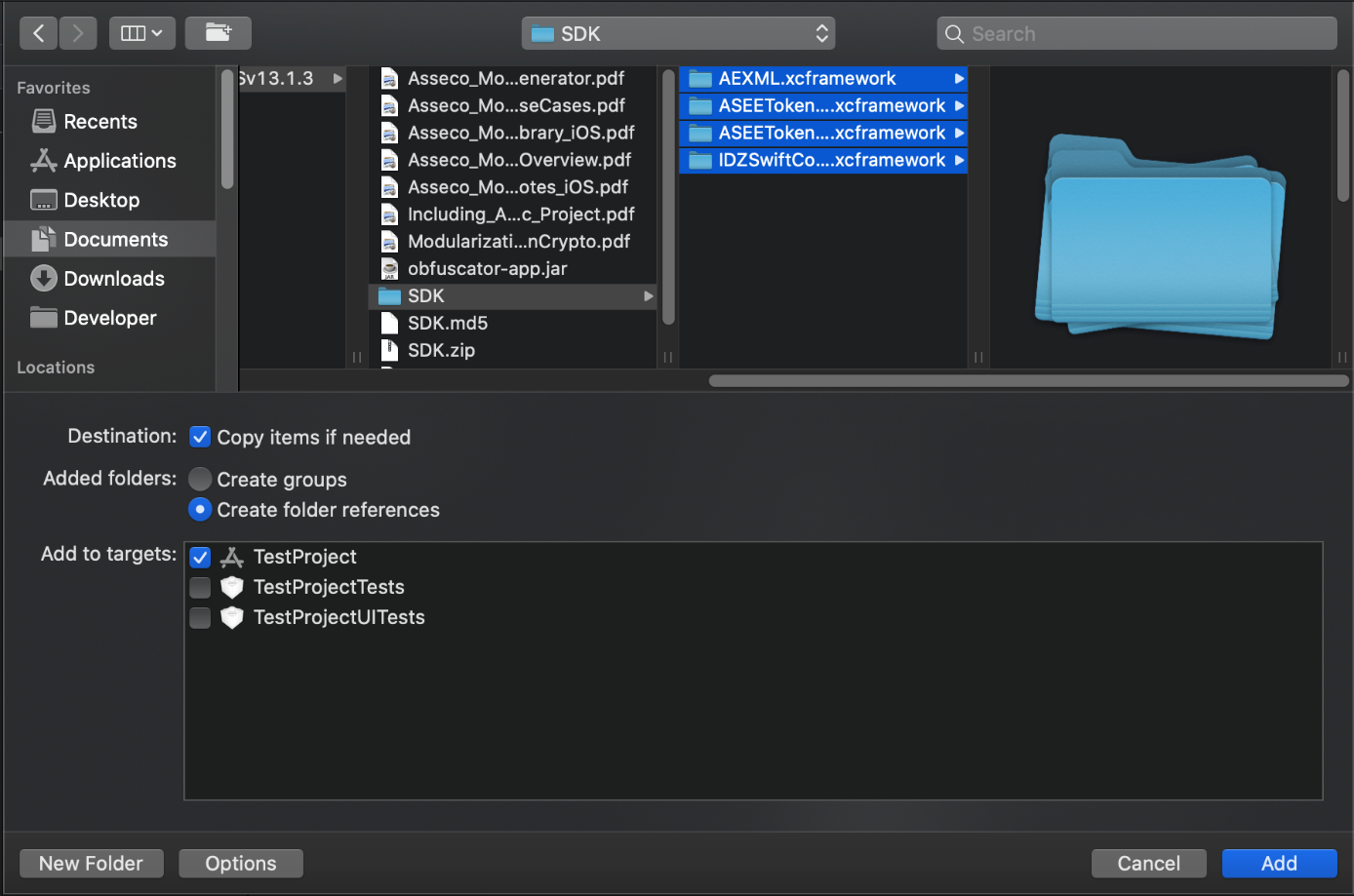
Task: Select the Create groups radio button
Action: [199, 479]
